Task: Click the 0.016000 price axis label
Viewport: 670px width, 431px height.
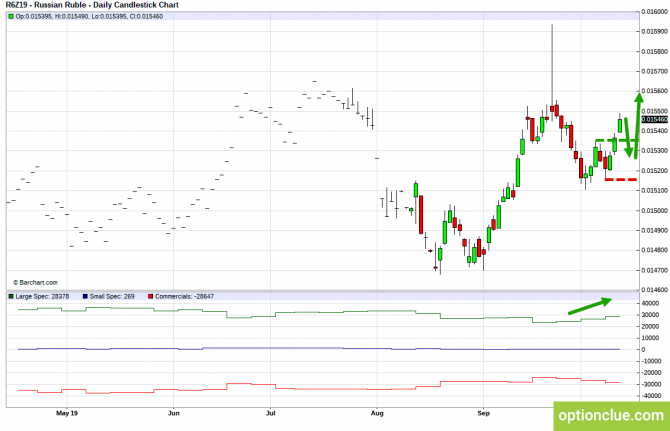Action: pos(654,12)
